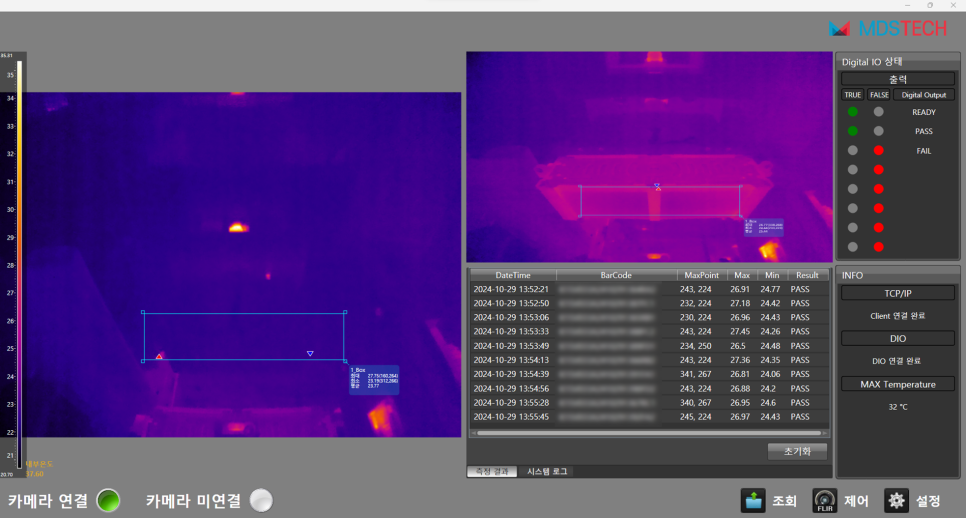Select the row dated 2024-10-29 13:55:28
This screenshot has width=966, height=518.
[x=649, y=403]
